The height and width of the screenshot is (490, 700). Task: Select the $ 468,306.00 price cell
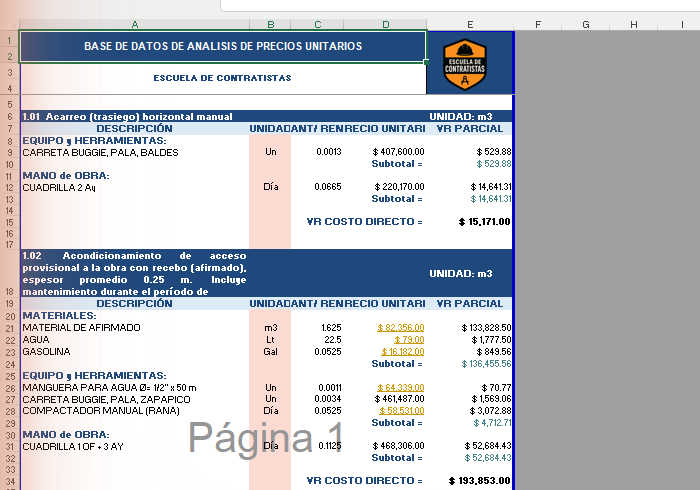pyautogui.click(x=385, y=446)
